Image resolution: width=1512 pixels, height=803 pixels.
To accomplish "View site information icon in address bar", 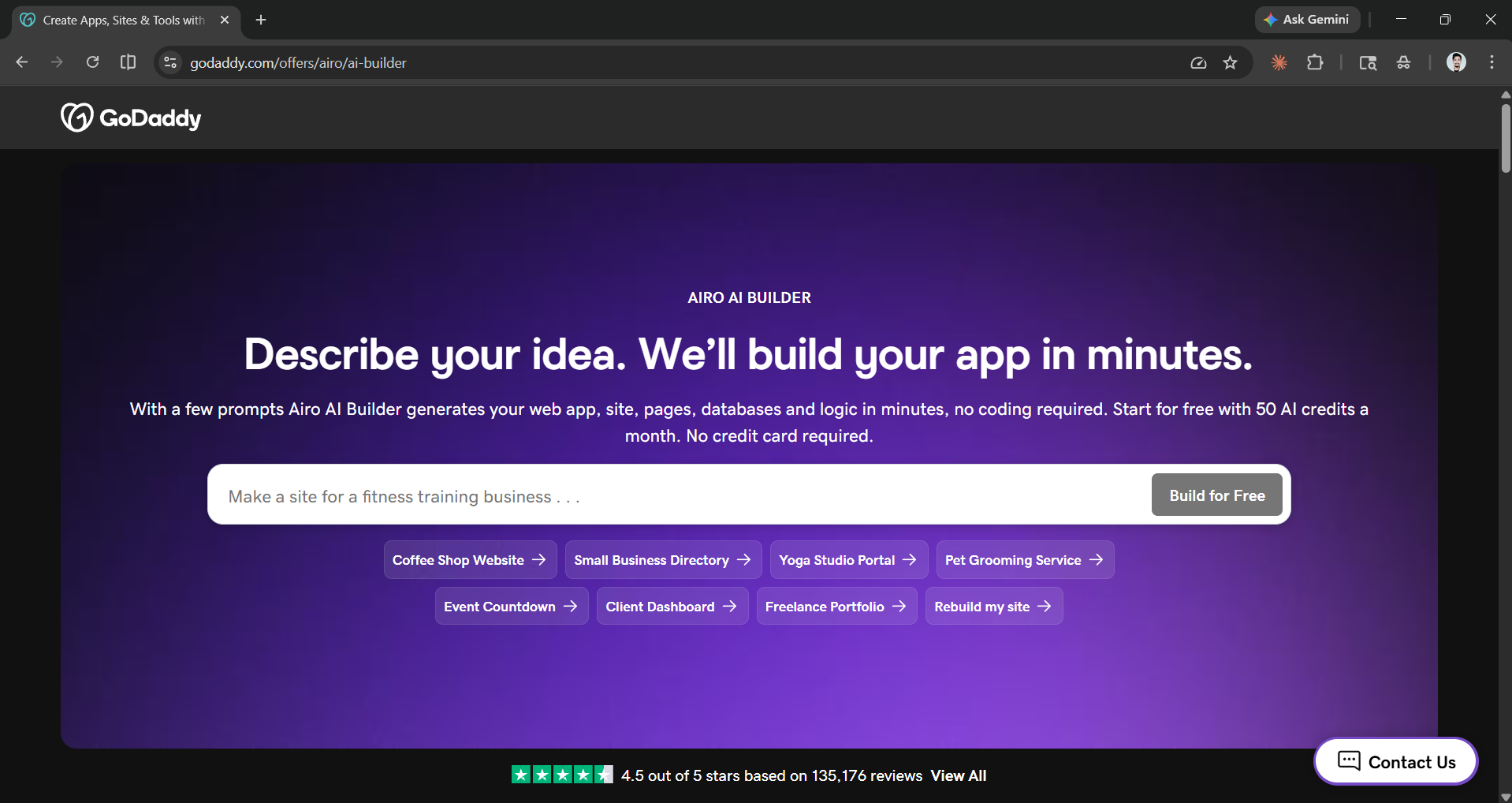I will click(170, 62).
